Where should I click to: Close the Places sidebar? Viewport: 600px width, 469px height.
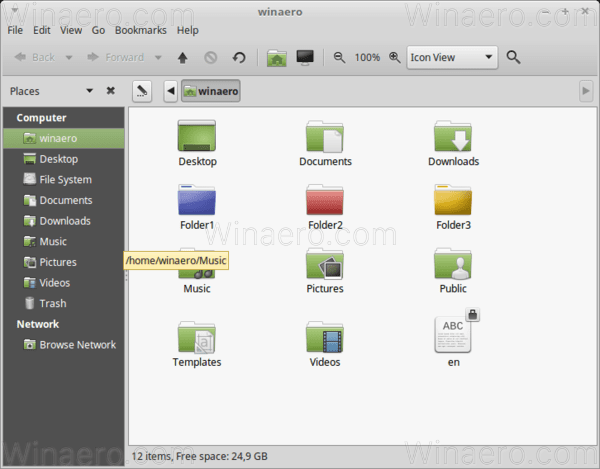point(111,91)
